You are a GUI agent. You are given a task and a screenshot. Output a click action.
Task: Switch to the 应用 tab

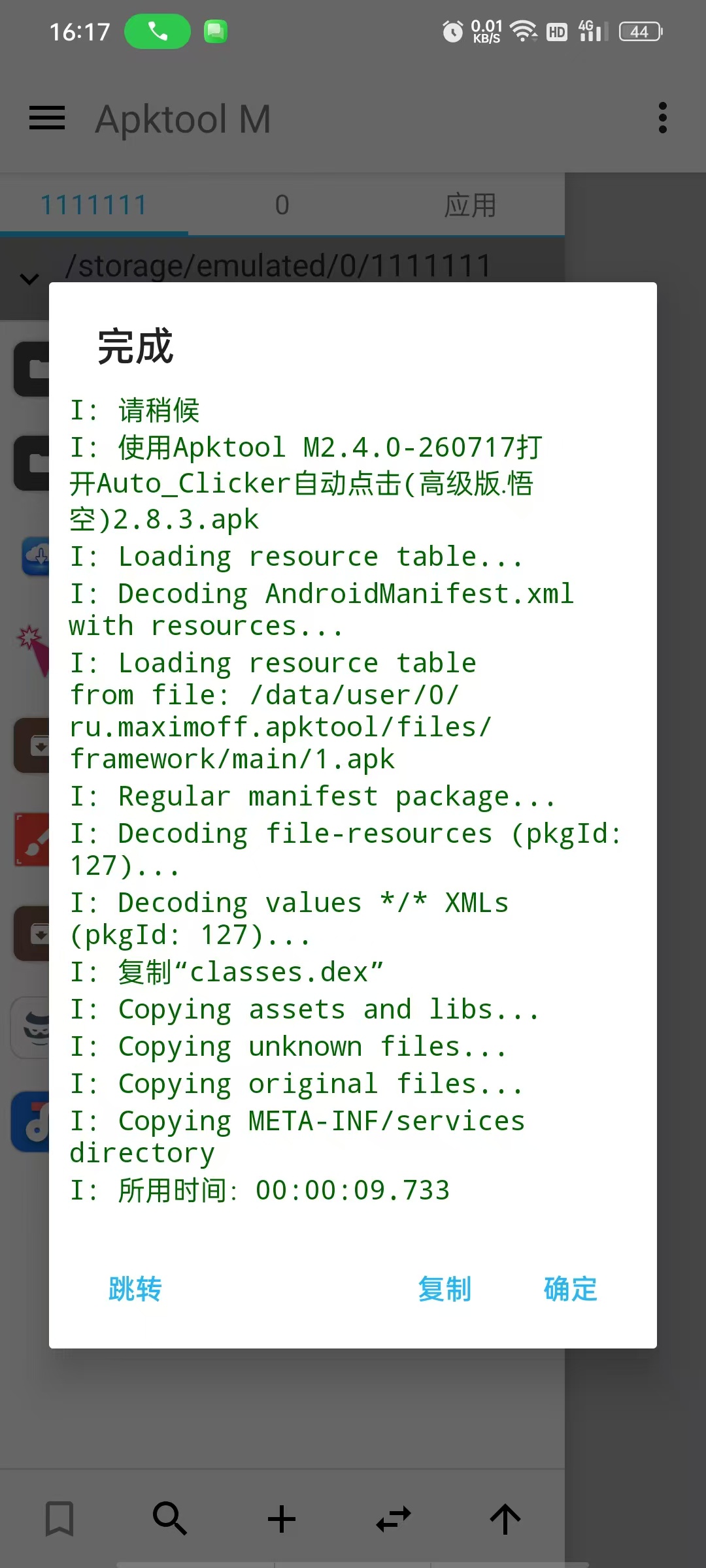point(471,205)
